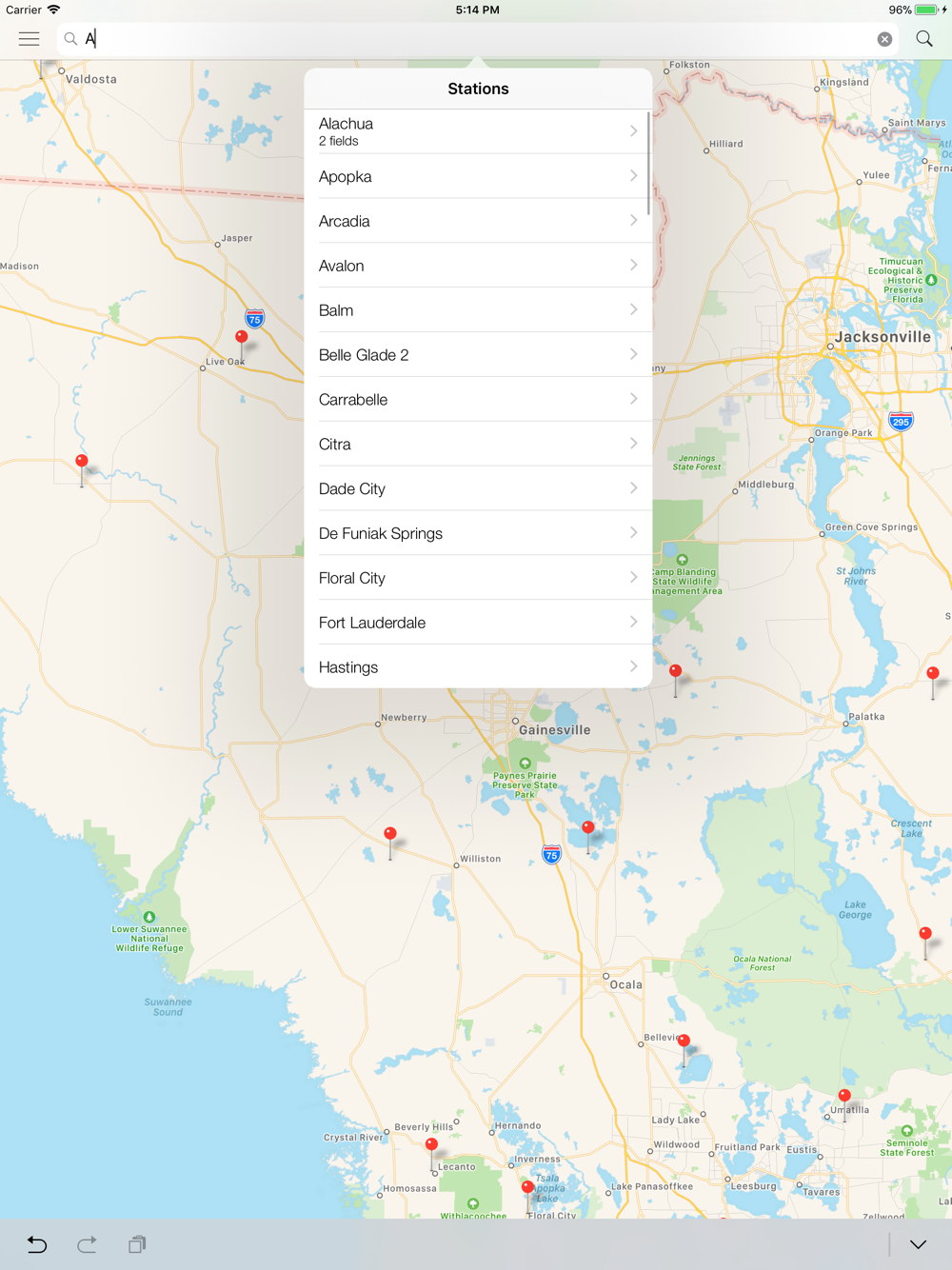Click the Stations list scrollbar
Screen dimensions: 952x1270
[648, 163]
